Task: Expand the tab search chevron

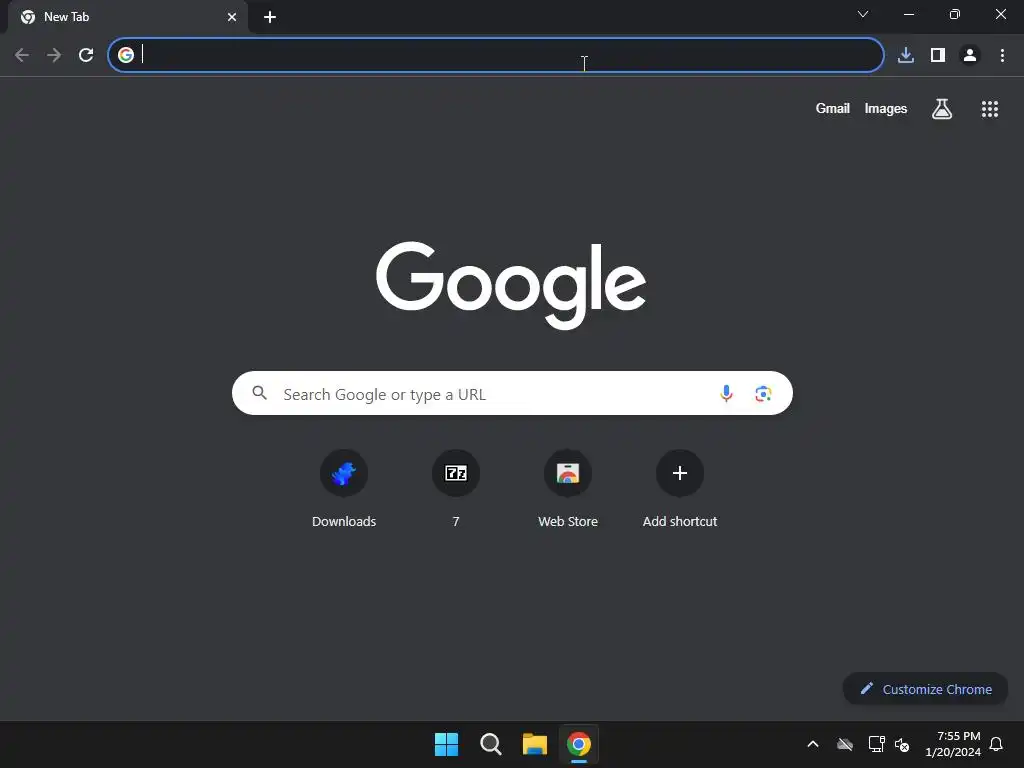Action: (x=863, y=14)
